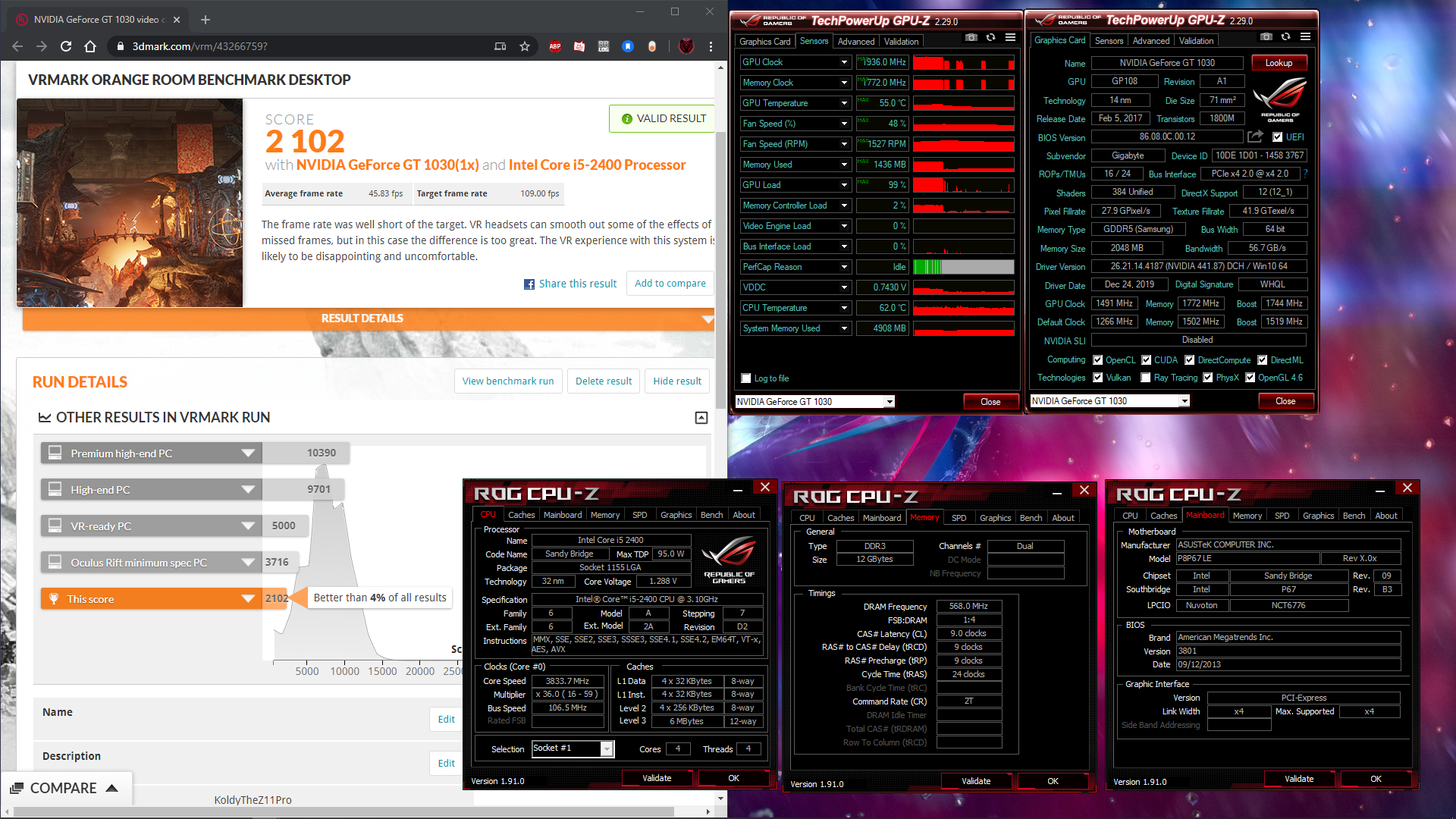The image size is (1456, 819).
Task: Click the Share this result link
Action: tap(578, 284)
